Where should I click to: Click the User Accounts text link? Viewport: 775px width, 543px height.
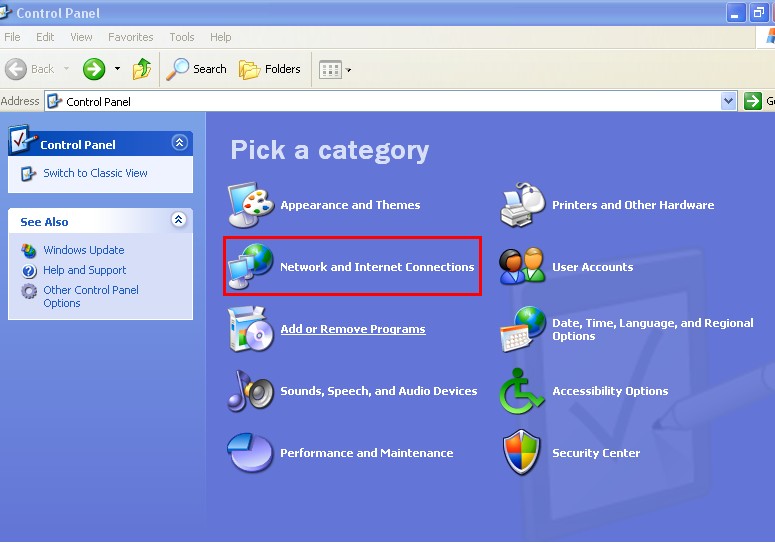[x=593, y=267]
